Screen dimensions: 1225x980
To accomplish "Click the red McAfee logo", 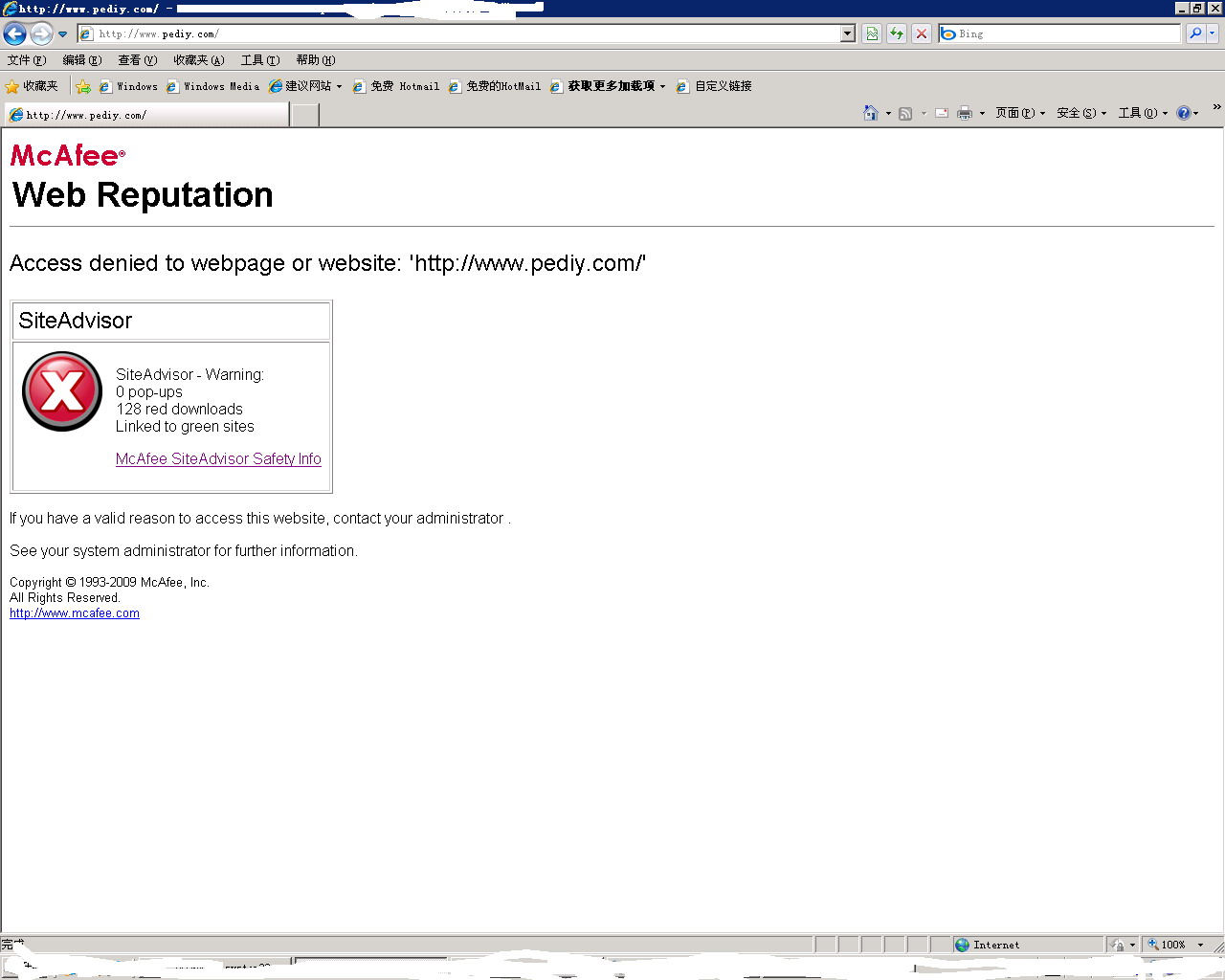I will click(x=68, y=155).
